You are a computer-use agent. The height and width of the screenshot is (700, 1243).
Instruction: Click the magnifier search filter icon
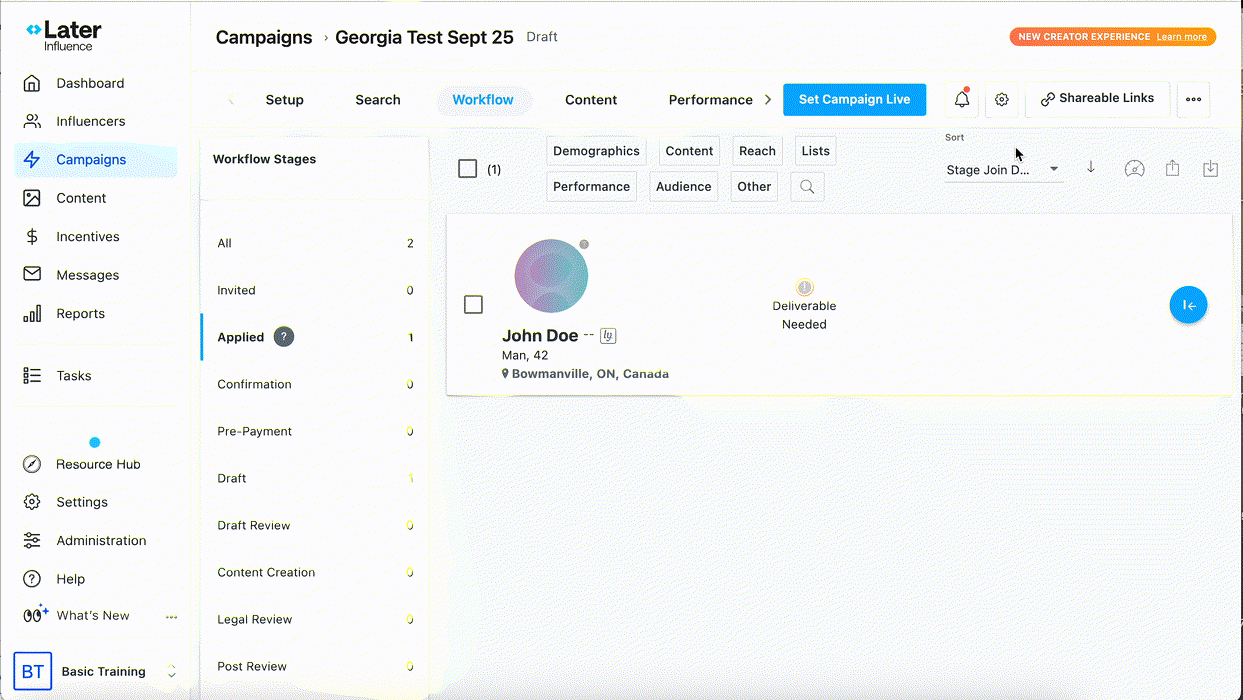coord(807,187)
